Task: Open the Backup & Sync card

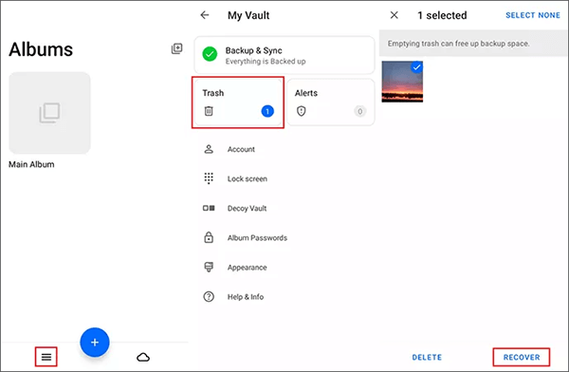Action: 284,55
